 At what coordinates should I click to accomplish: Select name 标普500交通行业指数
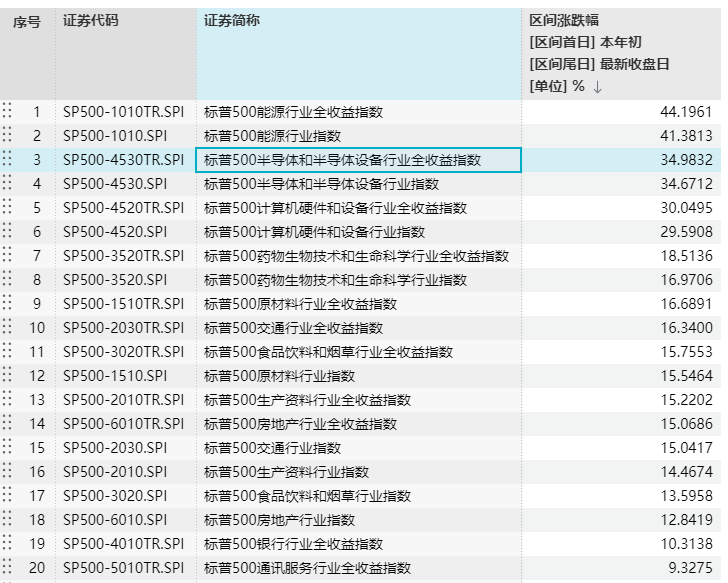[273, 447]
